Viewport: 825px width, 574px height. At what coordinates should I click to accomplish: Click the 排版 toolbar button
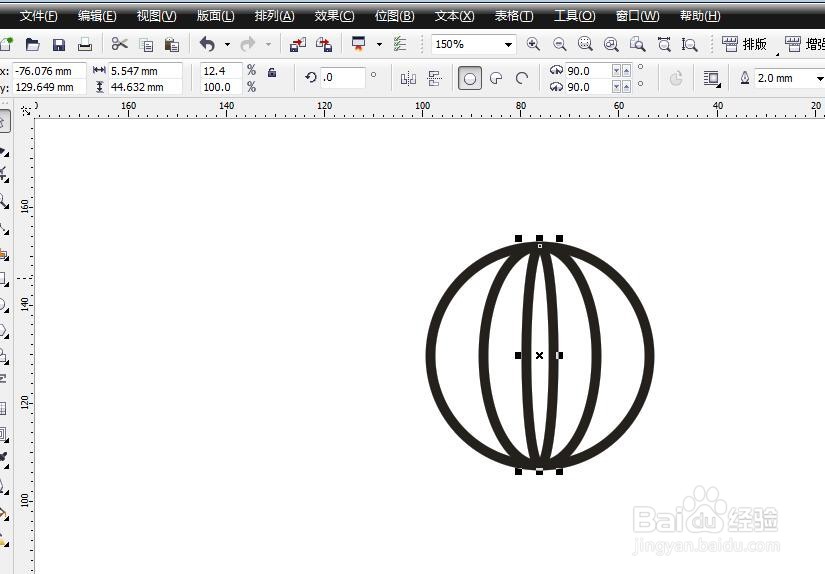click(744, 44)
